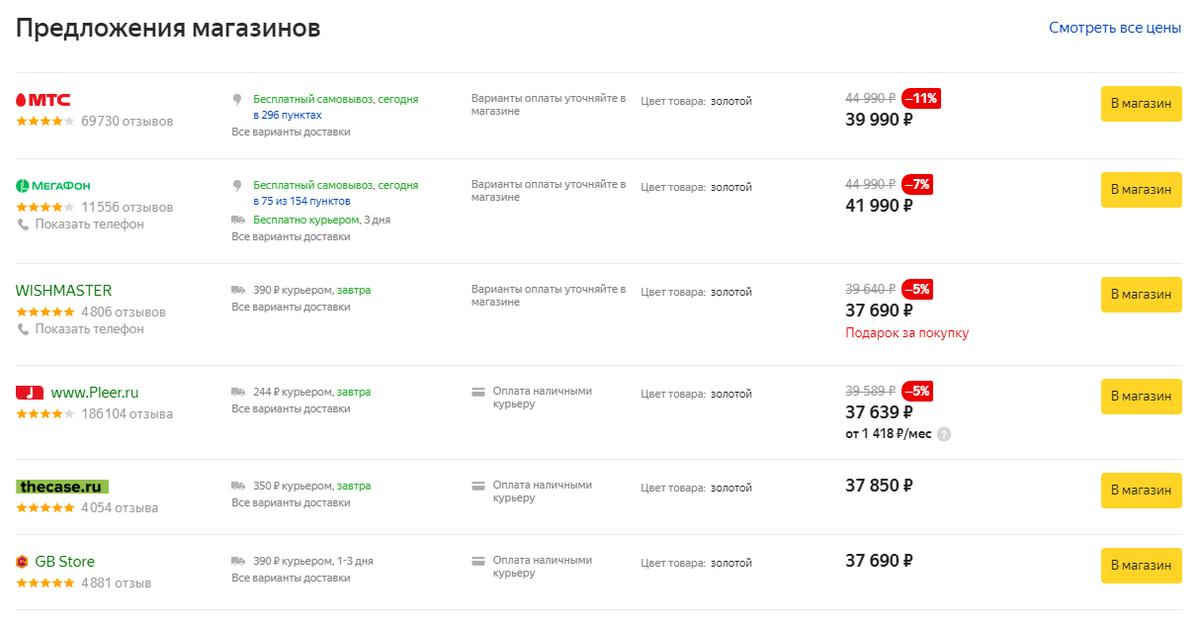Screen dimensions: 1200x629
Task: Open www.Pleer.ru store name link
Action: (x=95, y=393)
